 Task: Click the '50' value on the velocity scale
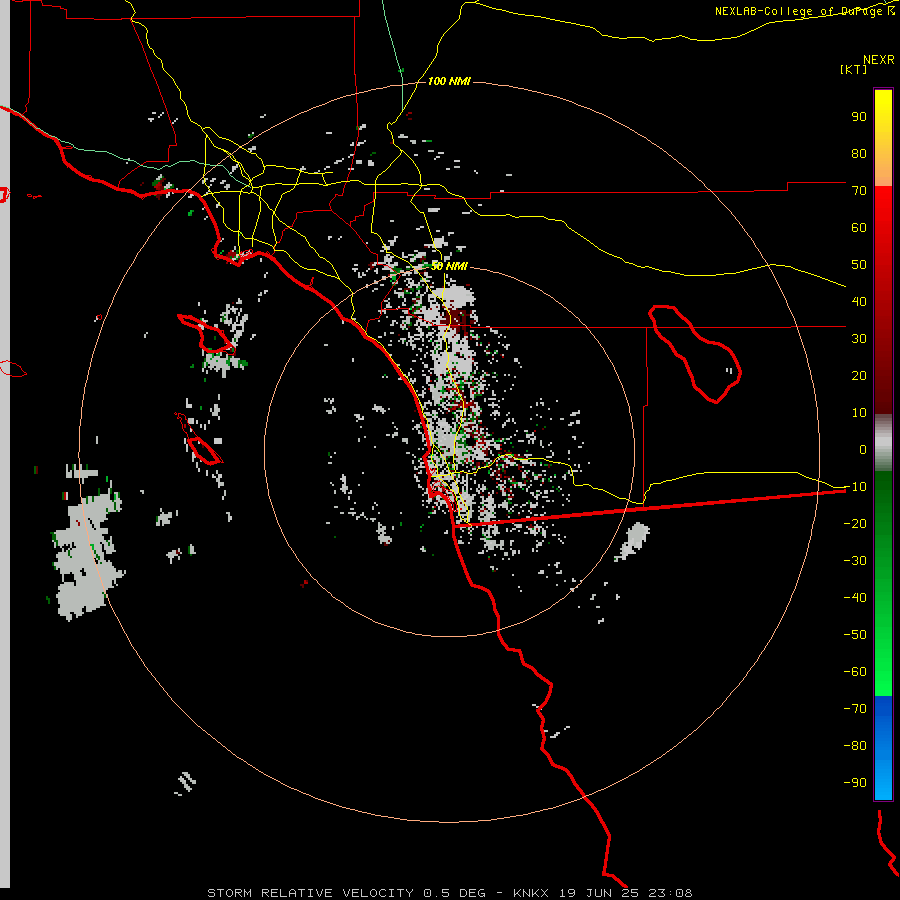tap(859, 265)
